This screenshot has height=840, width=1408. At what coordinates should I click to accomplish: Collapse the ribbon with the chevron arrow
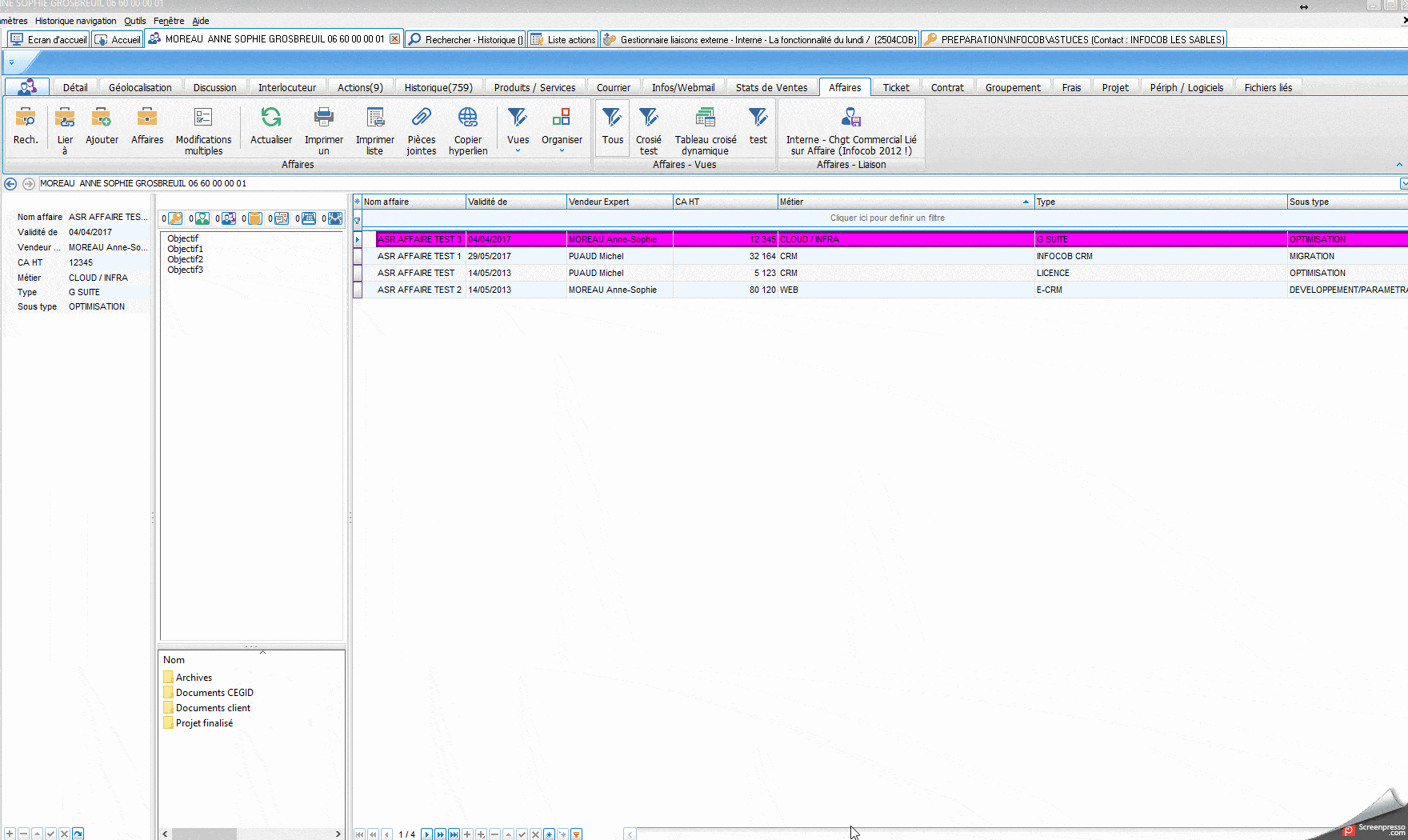[1399, 165]
